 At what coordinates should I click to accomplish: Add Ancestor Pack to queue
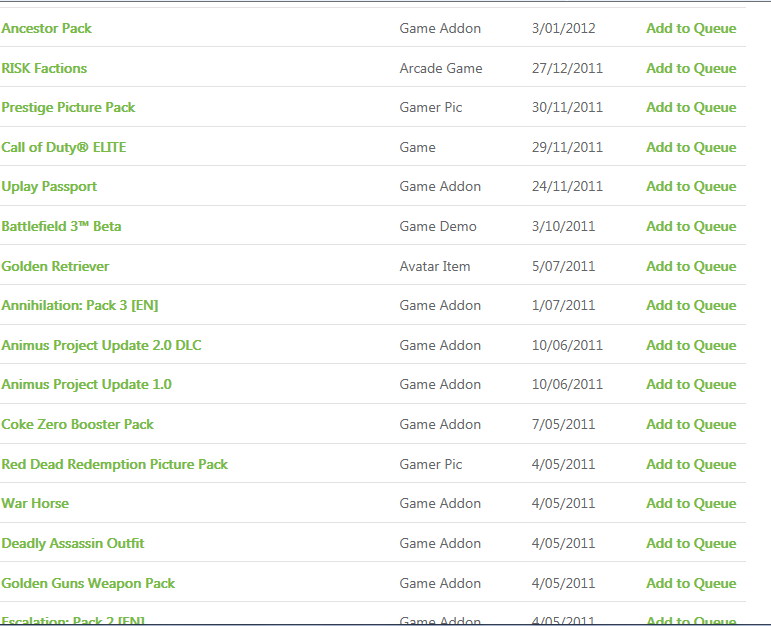click(x=691, y=29)
